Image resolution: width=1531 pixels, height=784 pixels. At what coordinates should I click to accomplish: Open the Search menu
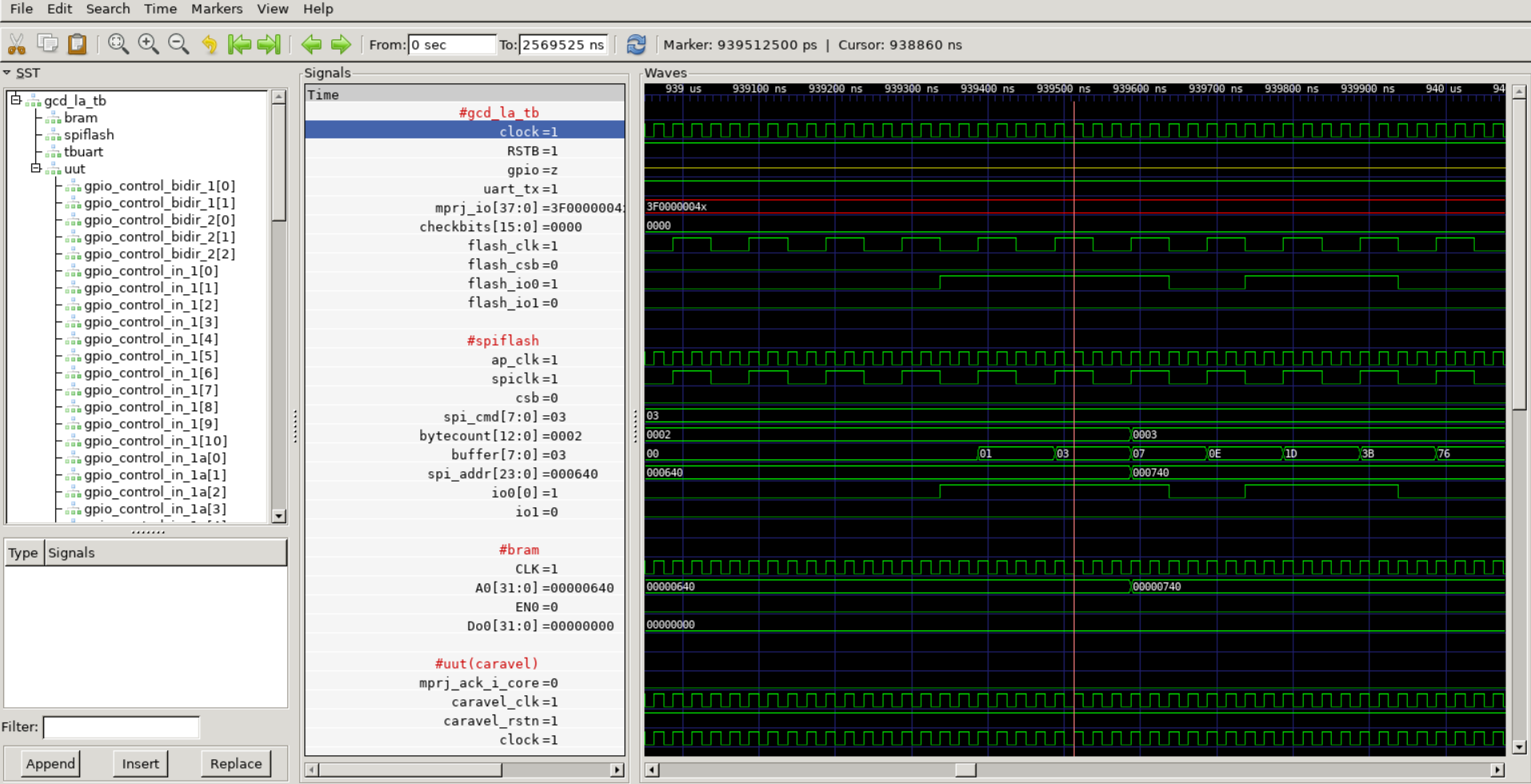click(x=108, y=9)
